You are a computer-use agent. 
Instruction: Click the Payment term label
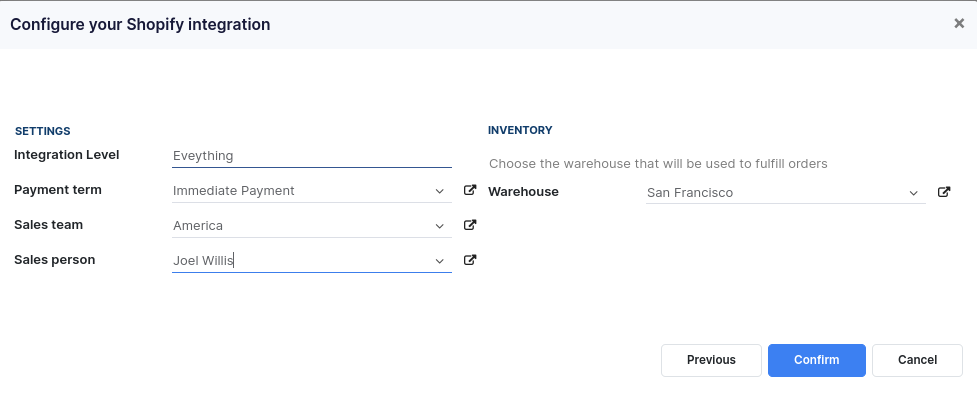(58, 189)
